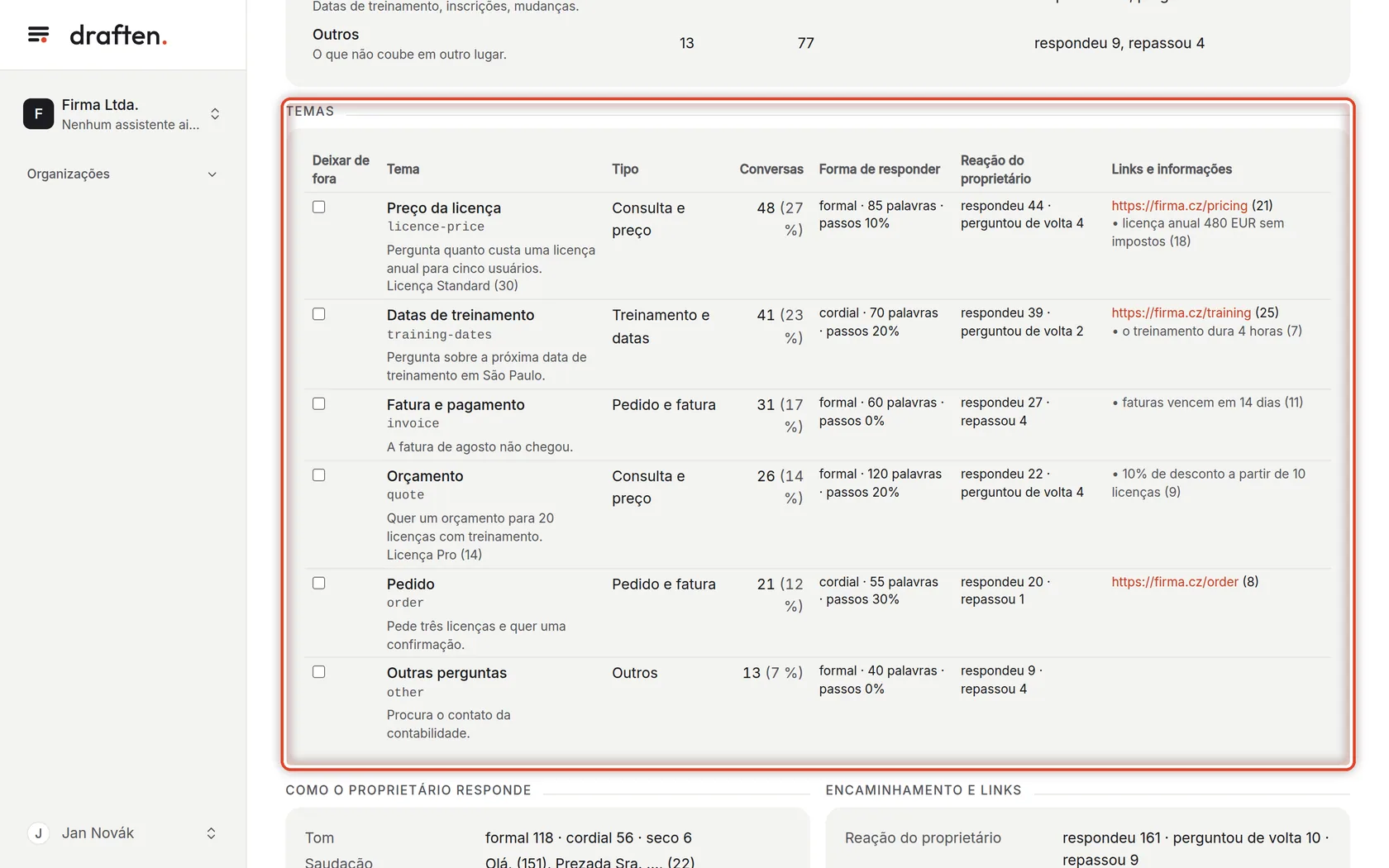Click the Forma de responder column header
This screenshot has height=868, width=1389.
tap(880, 169)
